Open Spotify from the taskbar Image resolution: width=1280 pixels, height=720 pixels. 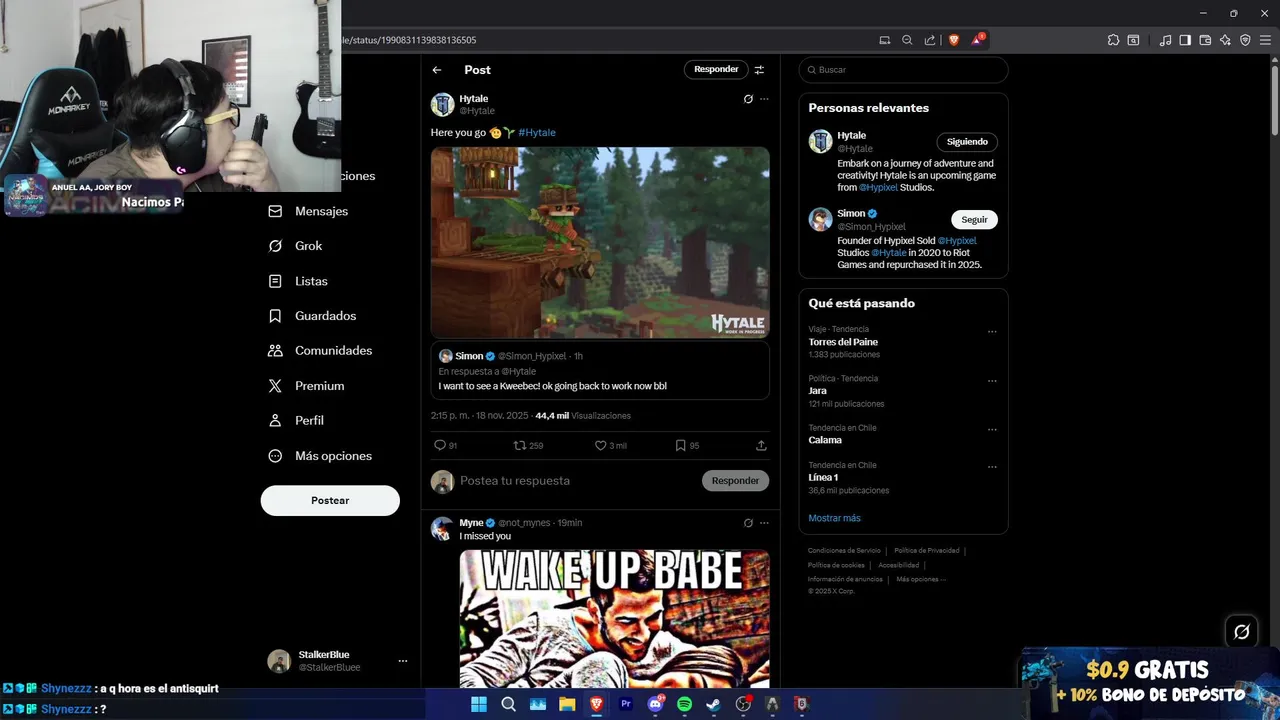tap(684, 704)
